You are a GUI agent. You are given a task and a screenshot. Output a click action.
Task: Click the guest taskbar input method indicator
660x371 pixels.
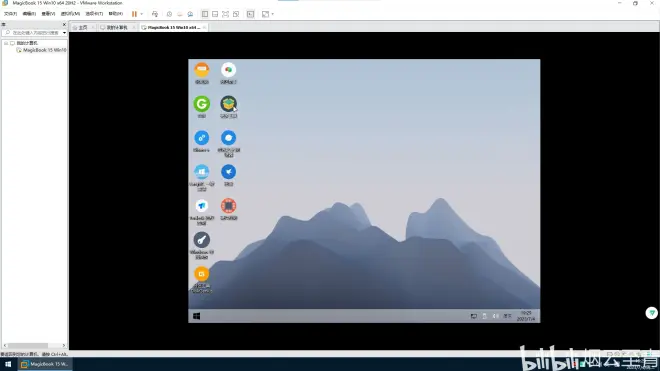[507, 316]
